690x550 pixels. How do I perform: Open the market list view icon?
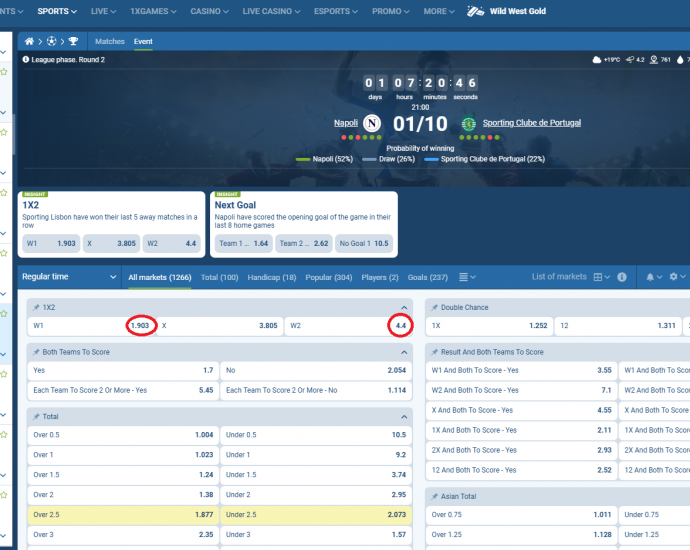[467, 277]
